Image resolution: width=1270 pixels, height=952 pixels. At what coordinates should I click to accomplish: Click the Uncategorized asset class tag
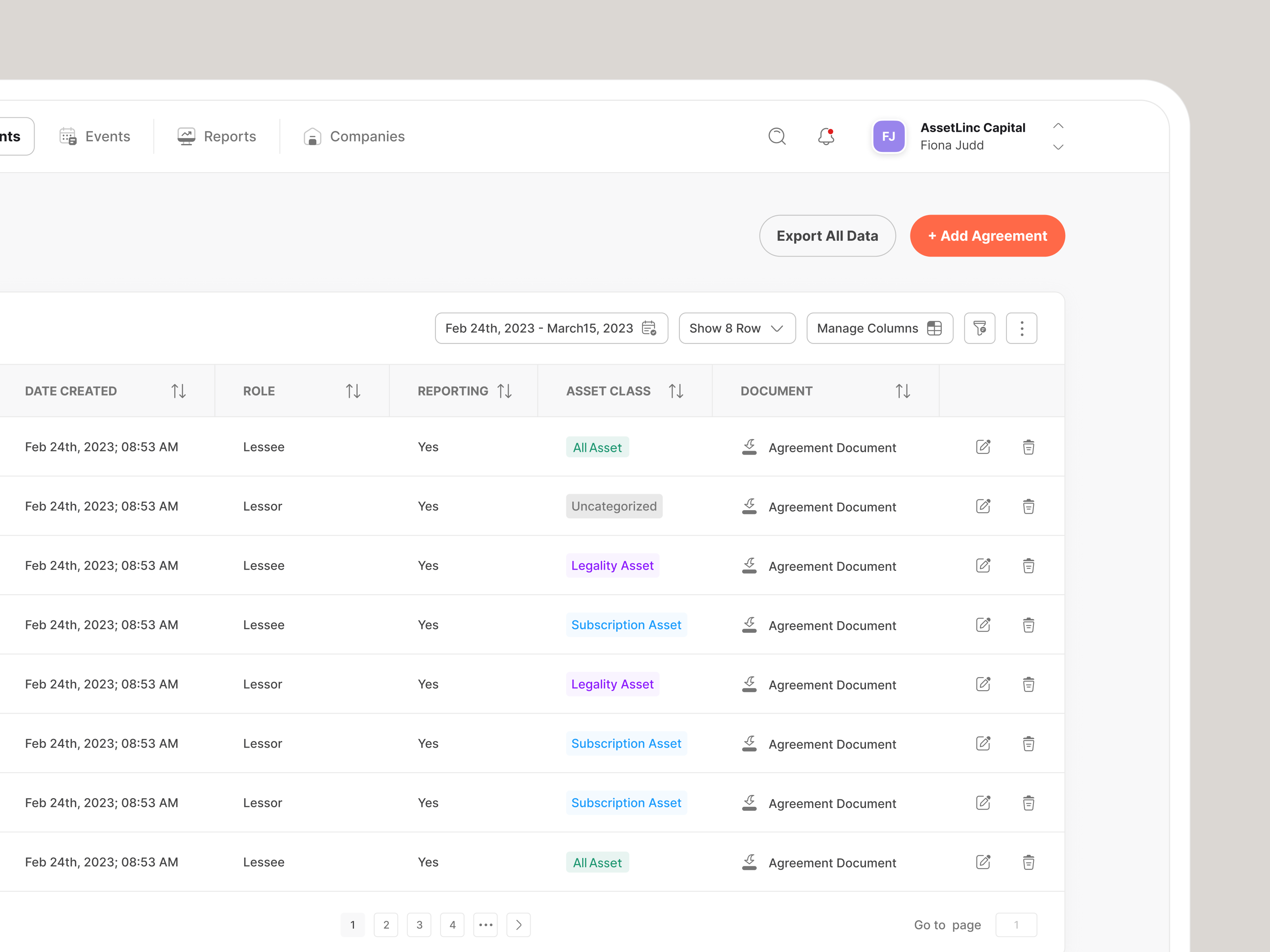(x=614, y=506)
